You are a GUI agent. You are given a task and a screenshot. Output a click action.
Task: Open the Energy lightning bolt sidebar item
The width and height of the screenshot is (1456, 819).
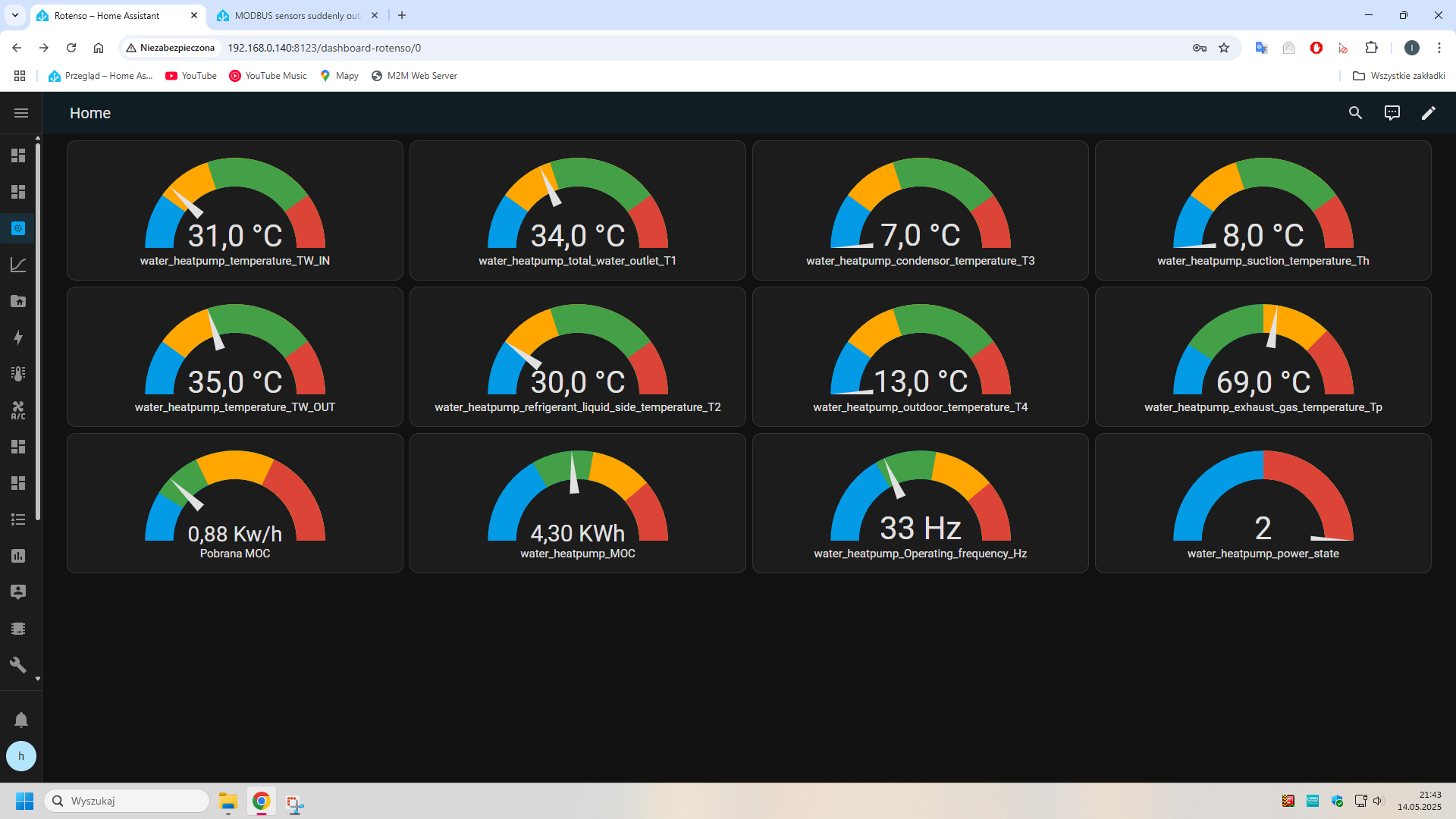pos(18,337)
